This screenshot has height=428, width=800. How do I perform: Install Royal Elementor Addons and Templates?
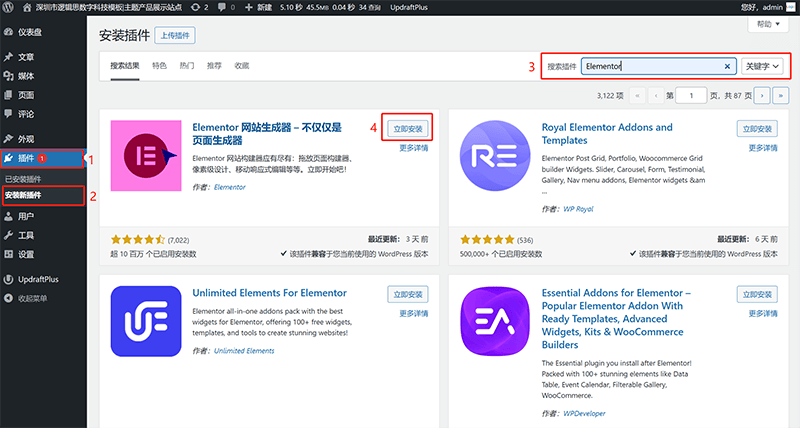tap(757, 129)
